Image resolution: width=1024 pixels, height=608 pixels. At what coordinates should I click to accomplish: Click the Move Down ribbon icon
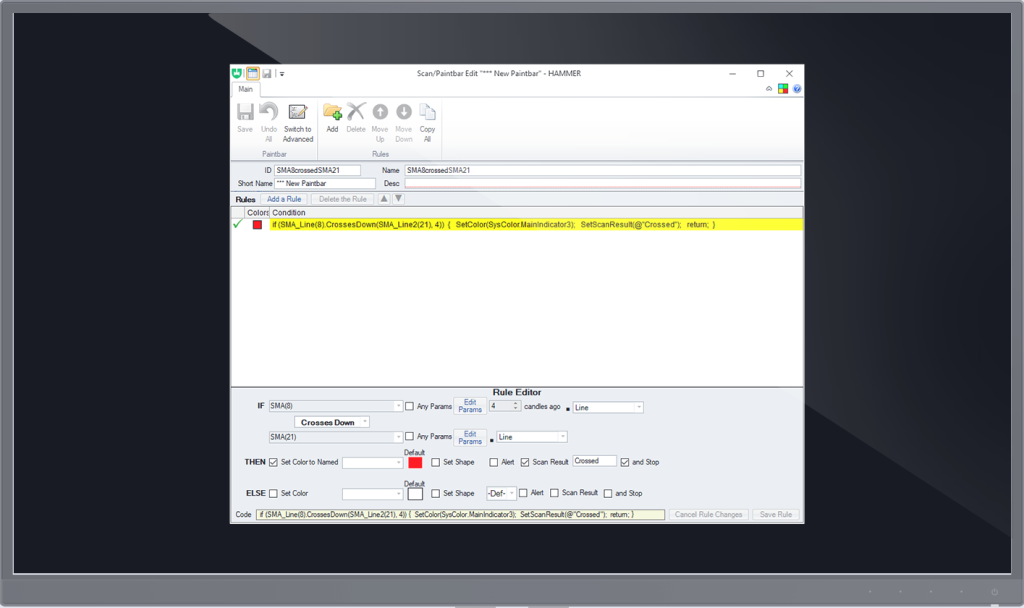tap(404, 112)
